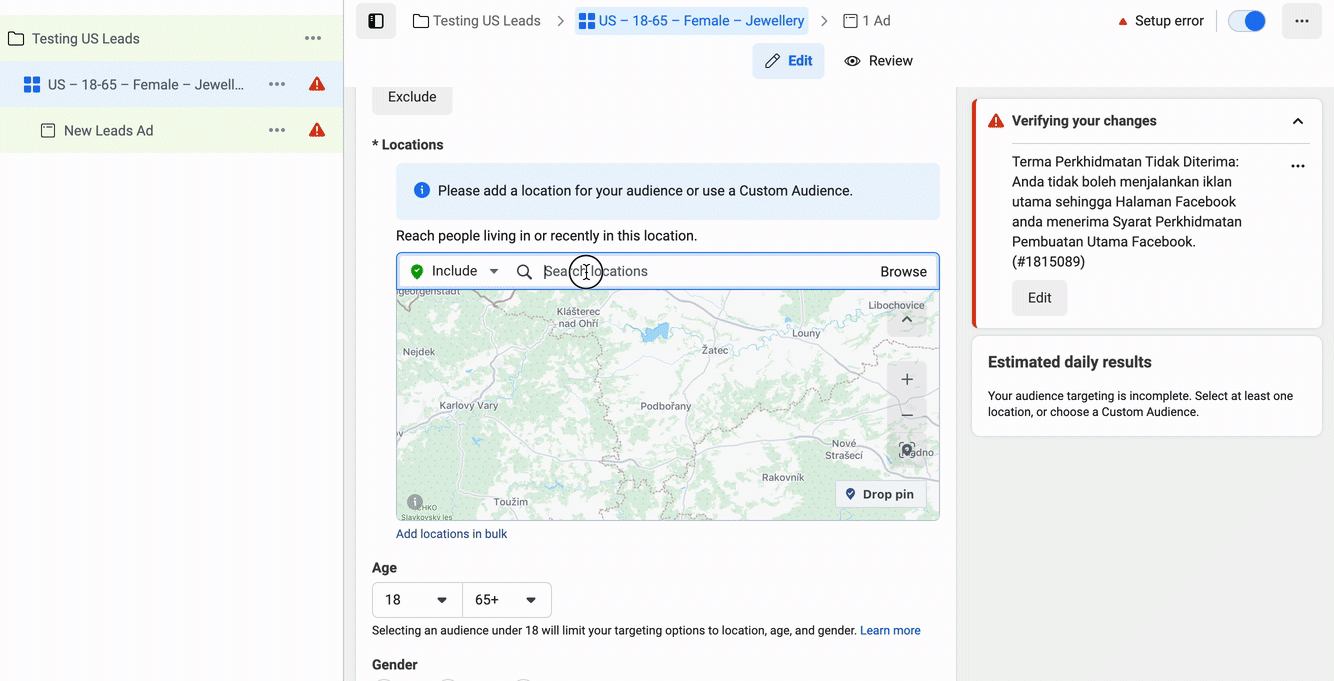This screenshot has width=1334, height=681.
Task: Click the map zoom in plus button
Action: [x=907, y=380]
